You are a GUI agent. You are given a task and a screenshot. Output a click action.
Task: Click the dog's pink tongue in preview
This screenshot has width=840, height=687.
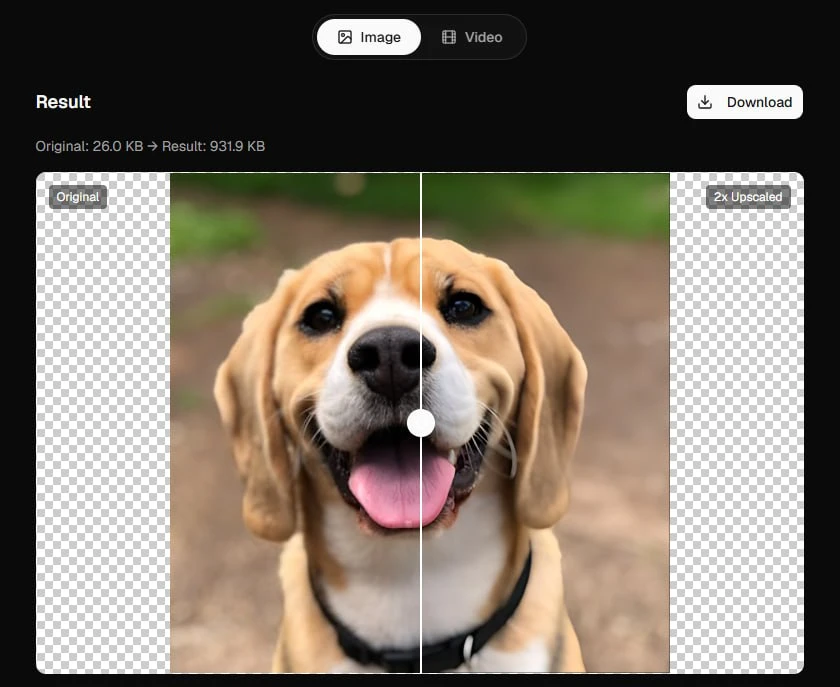tap(401, 491)
